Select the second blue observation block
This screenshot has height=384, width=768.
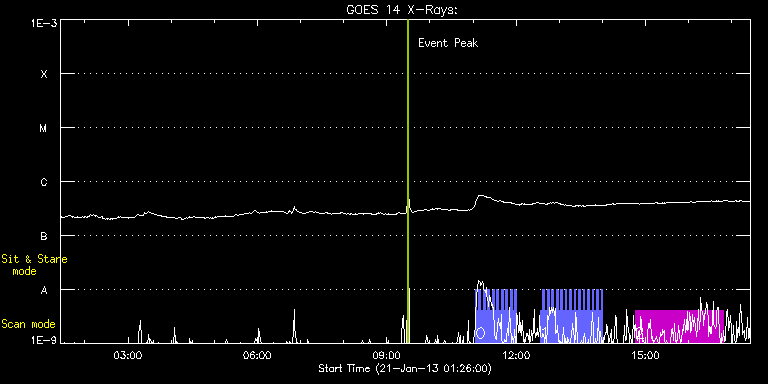(x=572, y=316)
